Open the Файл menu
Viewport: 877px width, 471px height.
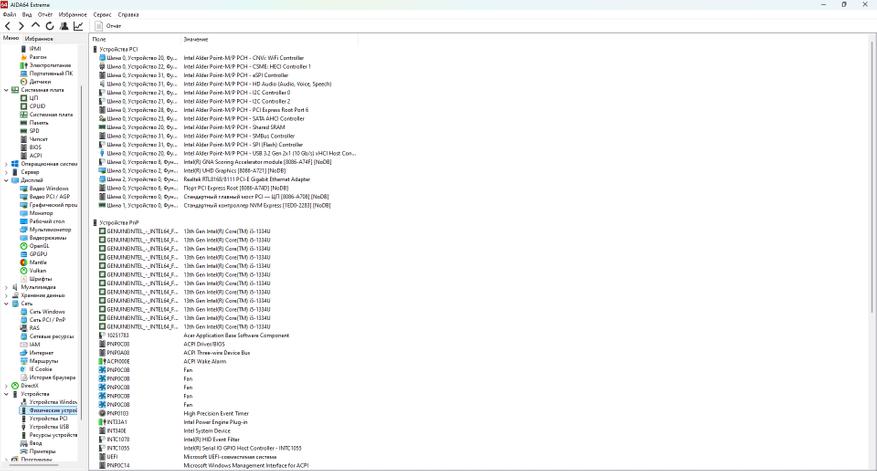[x=10, y=15]
